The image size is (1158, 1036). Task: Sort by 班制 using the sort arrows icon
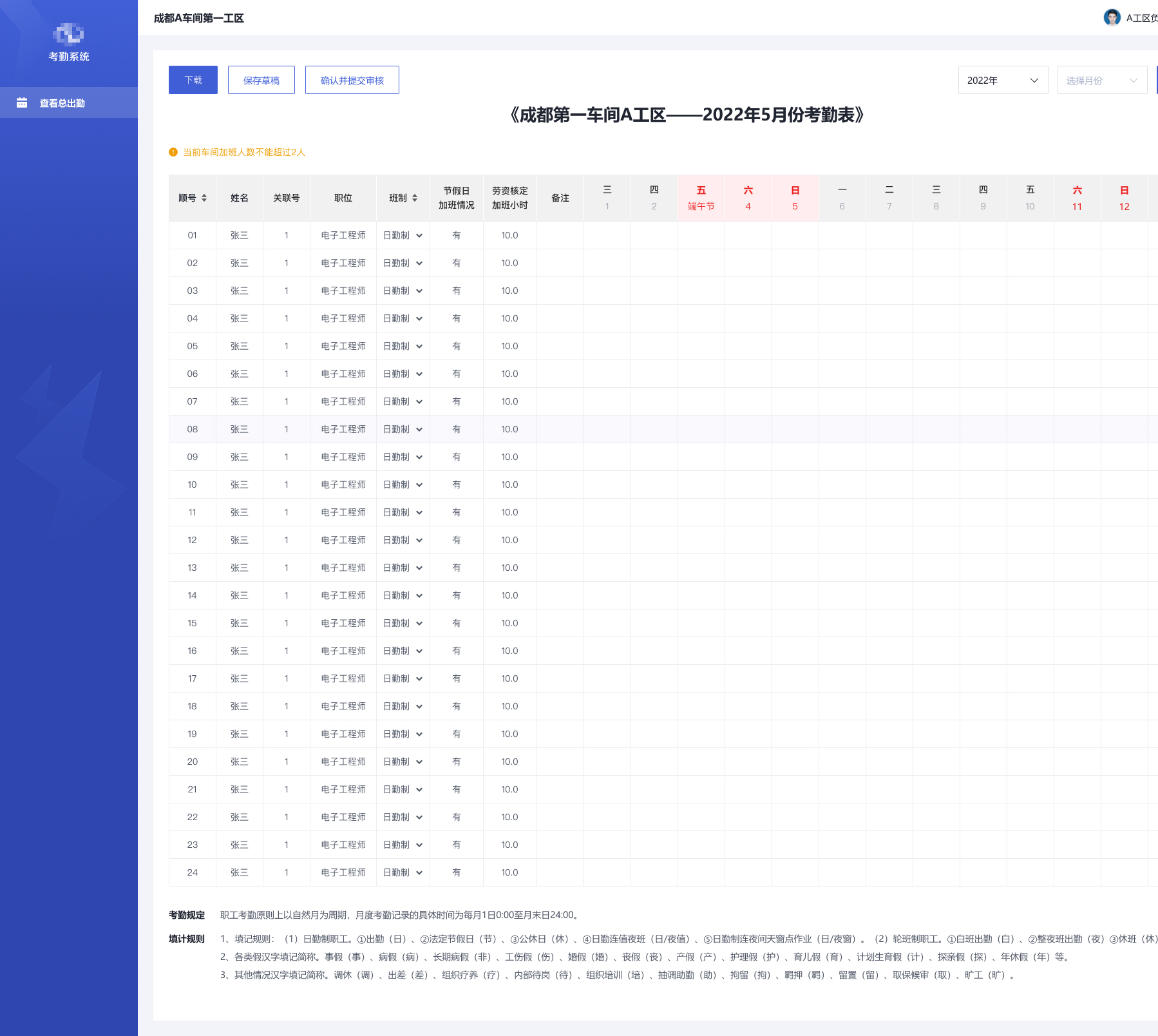click(x=415, y=198)
